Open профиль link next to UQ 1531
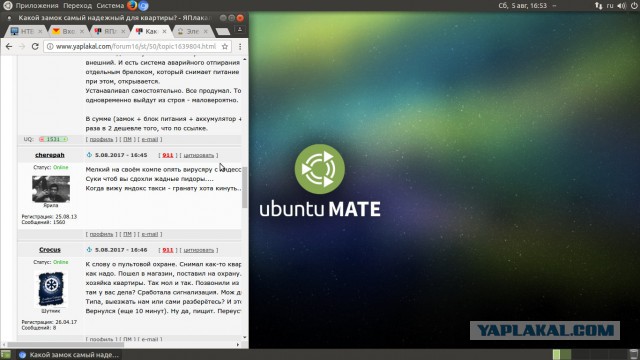 (101, 140)
